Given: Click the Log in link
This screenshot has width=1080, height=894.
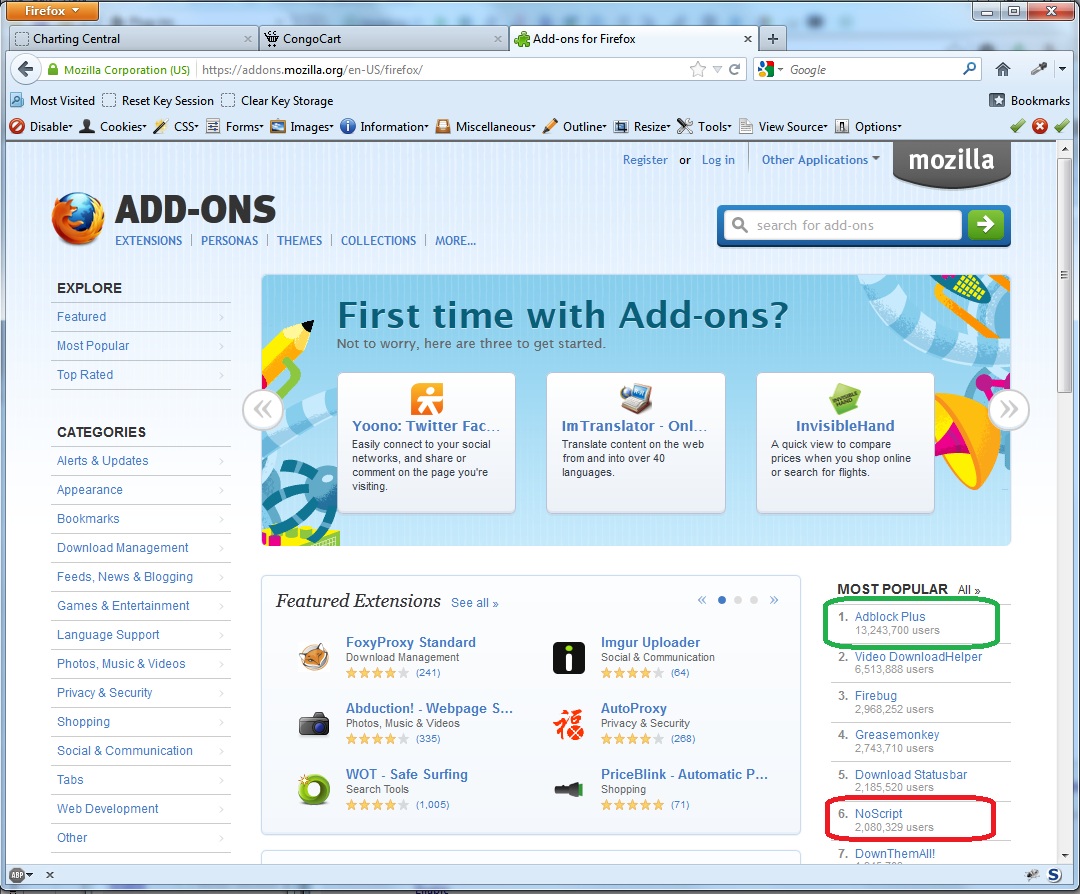Looking at the screenshot, I should [718, 160].
